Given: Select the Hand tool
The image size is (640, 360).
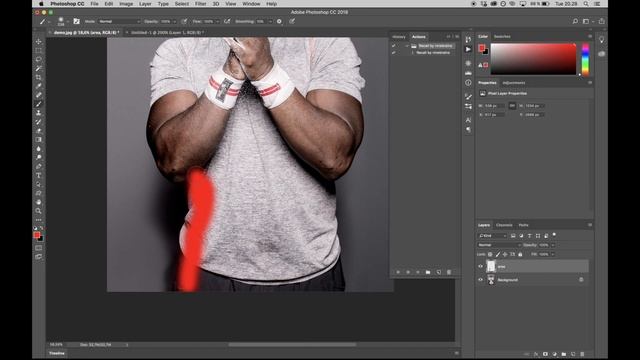Looking at the screenshot, I should point(38,202).
